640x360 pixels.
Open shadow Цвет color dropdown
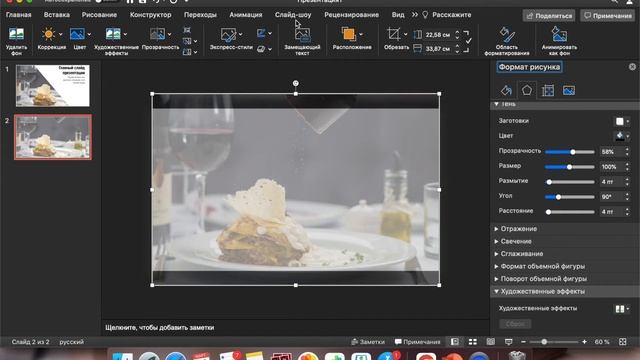point(622,136)
